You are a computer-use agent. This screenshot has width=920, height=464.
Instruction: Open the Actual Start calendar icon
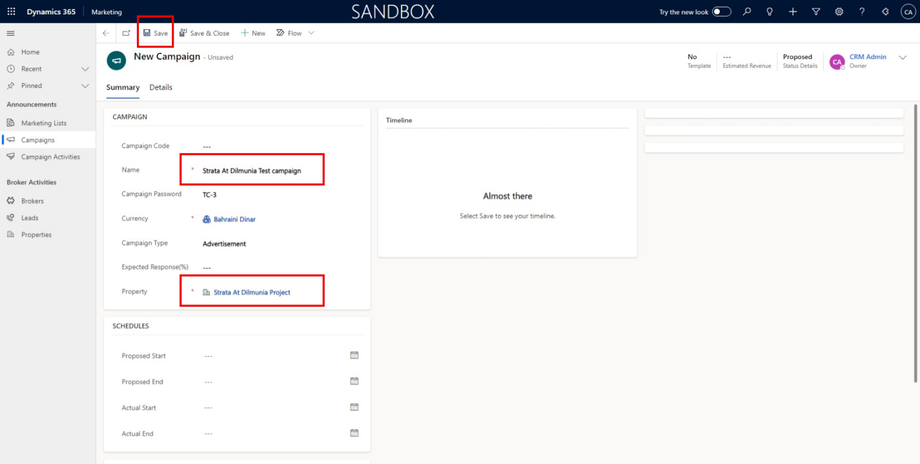pos(354,407)
